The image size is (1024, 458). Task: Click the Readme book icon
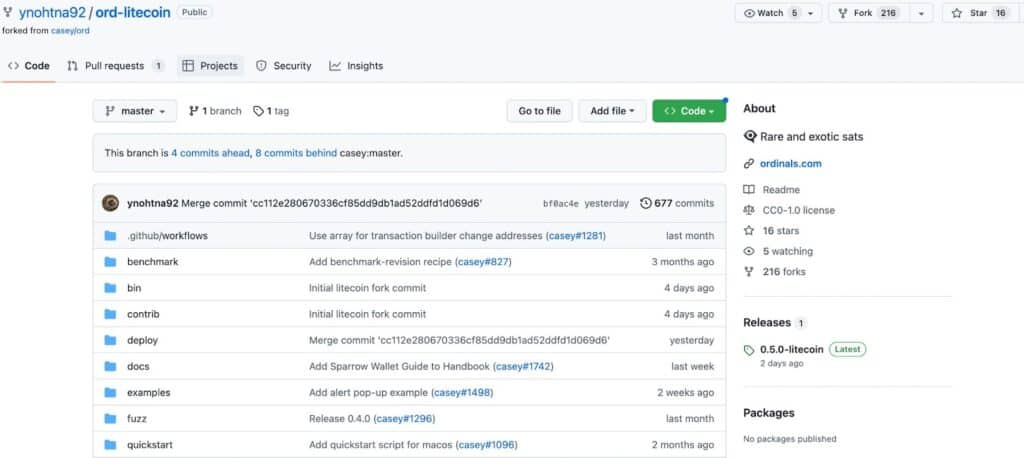(750, 190)
